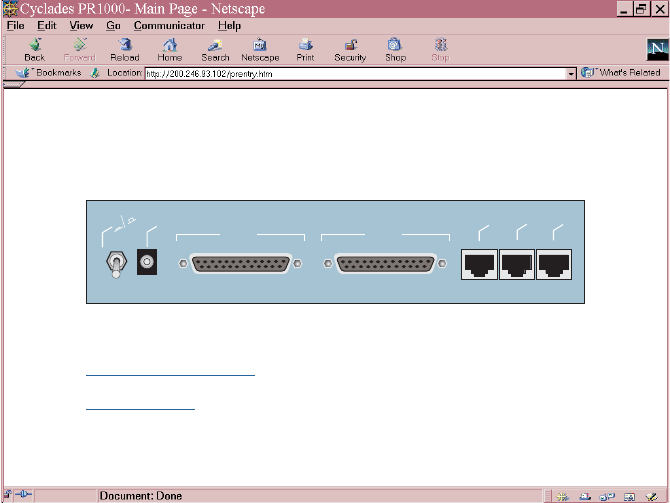Viewport: 670px width, 503px height.
Task: Click the My Netscape toolbar button
Action: coord(260,50)
